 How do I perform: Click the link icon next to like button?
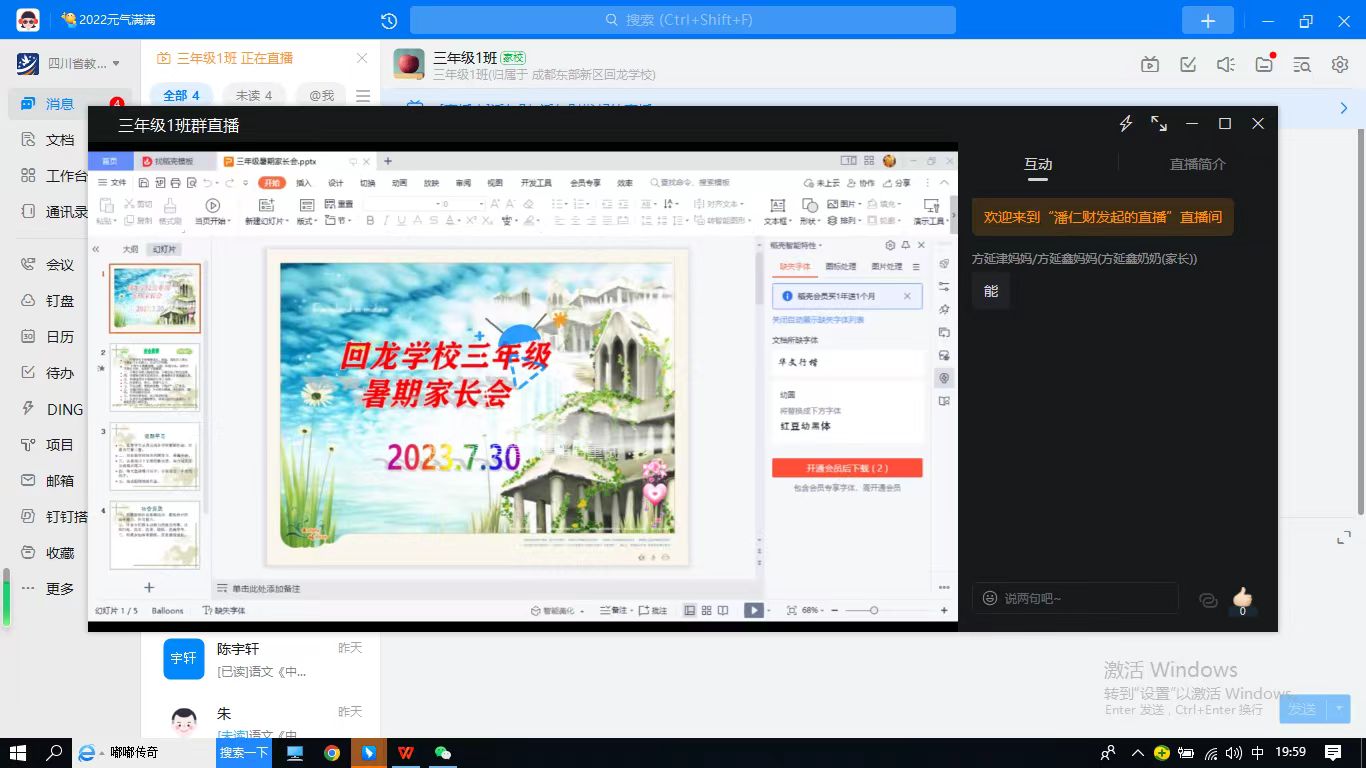coord(1208,600)
